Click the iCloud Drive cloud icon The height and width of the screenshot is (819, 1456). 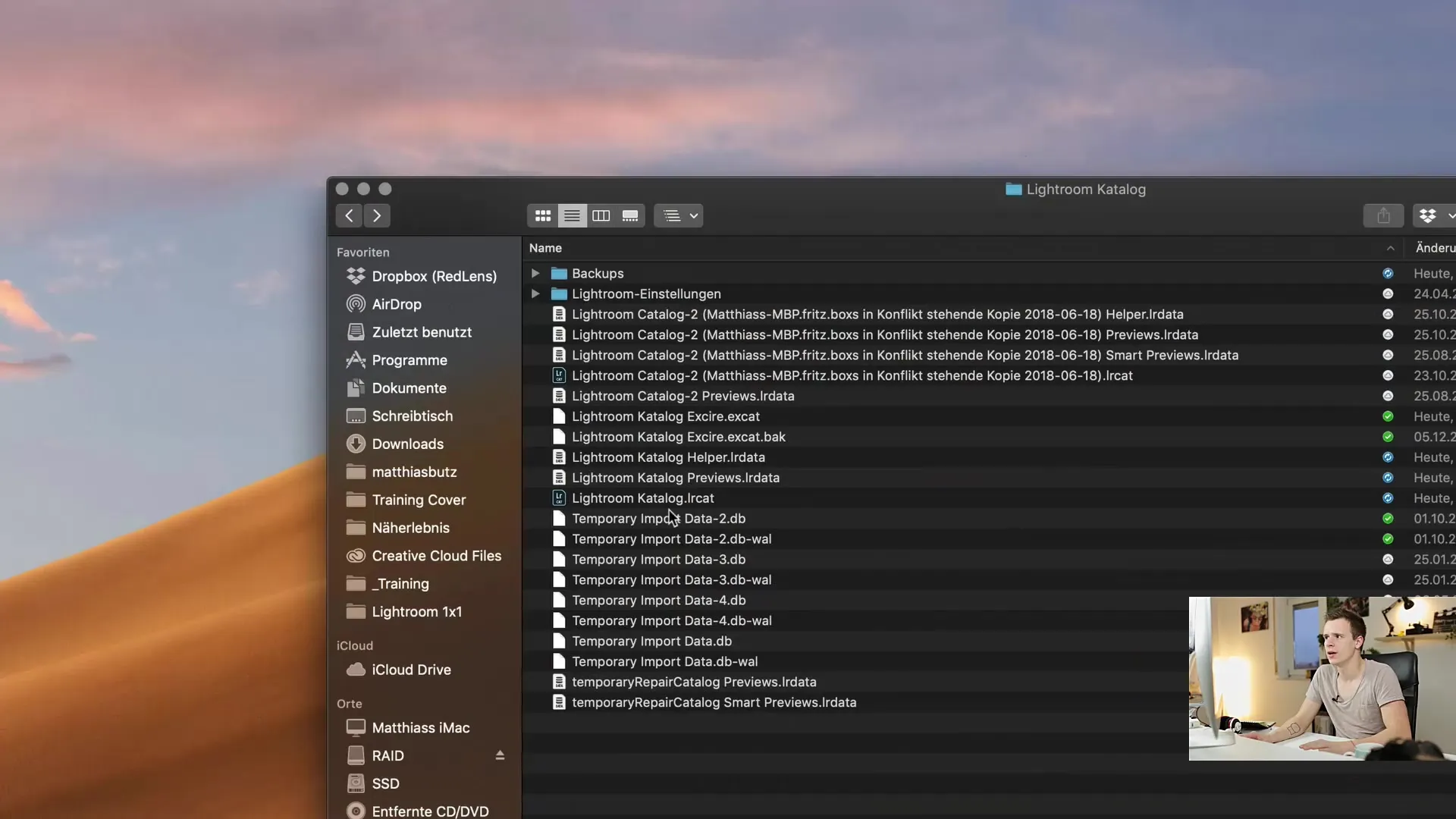click(356, 670)
